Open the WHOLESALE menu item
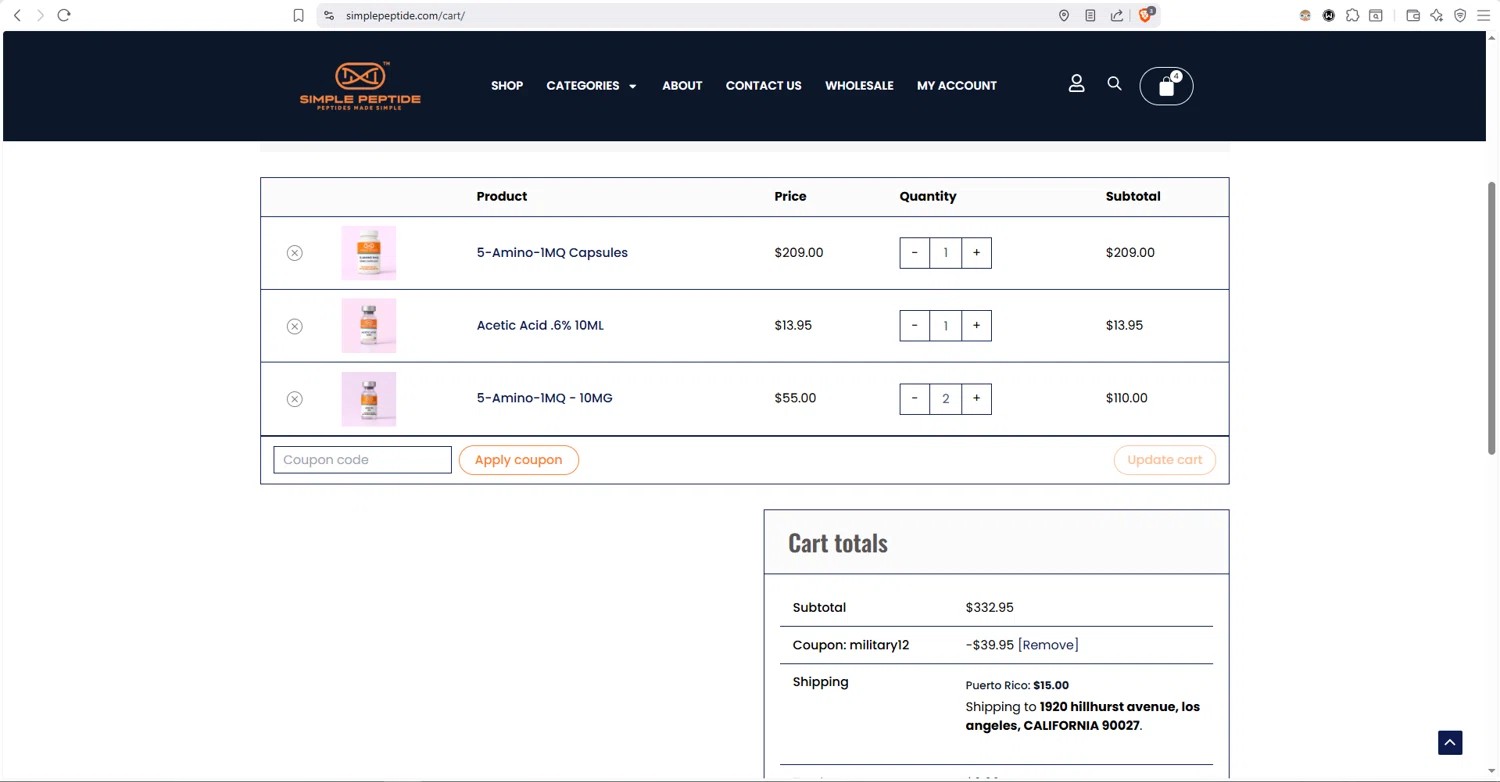Viewport: 1500px width, 782px height. point(859,86)
